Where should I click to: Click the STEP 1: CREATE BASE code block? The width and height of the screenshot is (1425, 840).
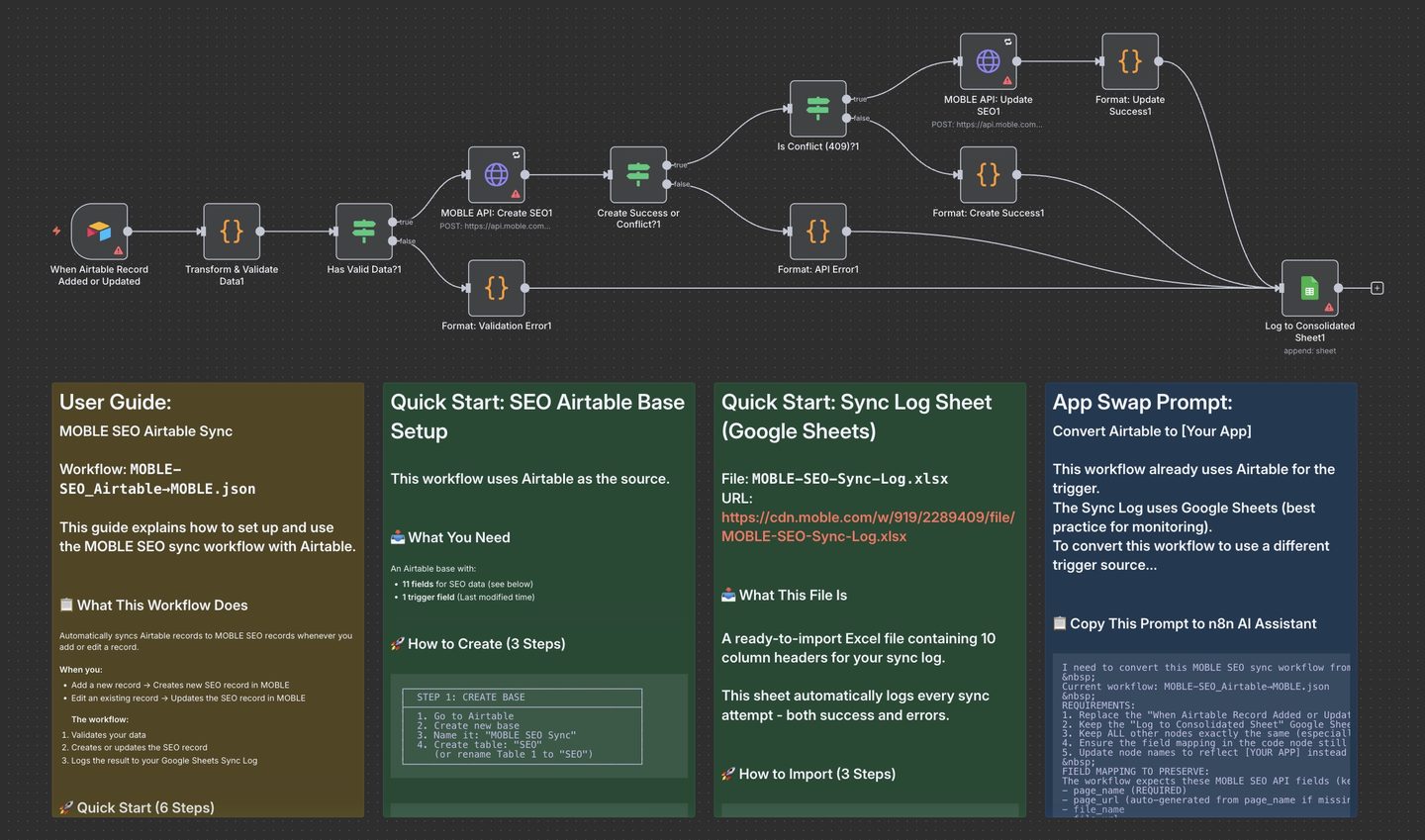(522, 726)
